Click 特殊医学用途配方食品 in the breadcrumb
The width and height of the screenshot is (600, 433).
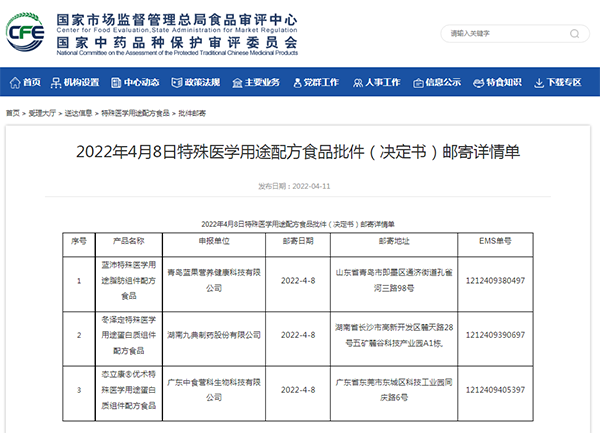point(135,114)
